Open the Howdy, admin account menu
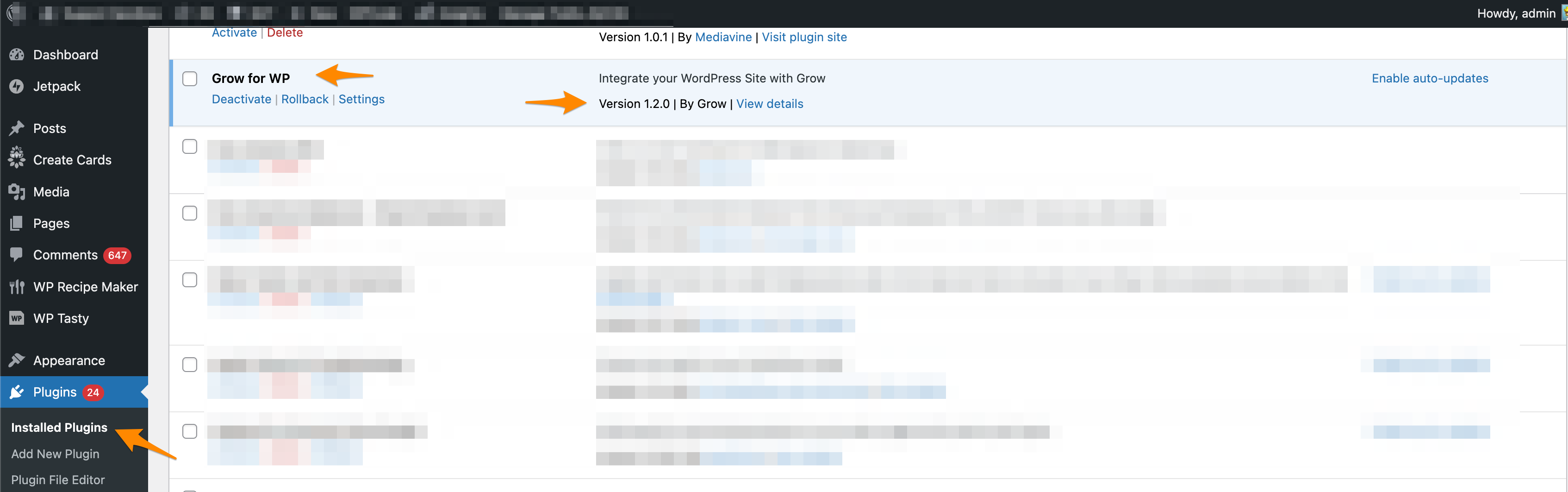Viewport: 1568px width, 492px height. (1516, 13)
